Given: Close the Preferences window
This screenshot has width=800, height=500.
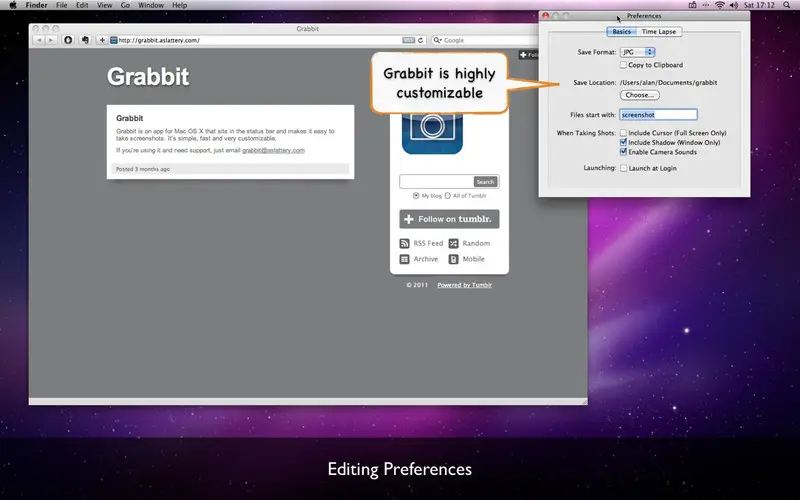Looking at the screenshot, I should tap(545, 16).
